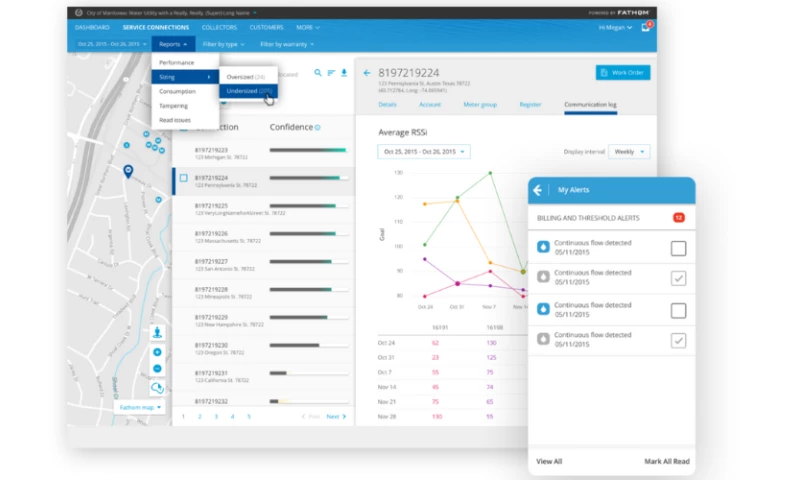800x480 pixels.
Task: Activate the street view person icon
Action: tap(157, 333)
